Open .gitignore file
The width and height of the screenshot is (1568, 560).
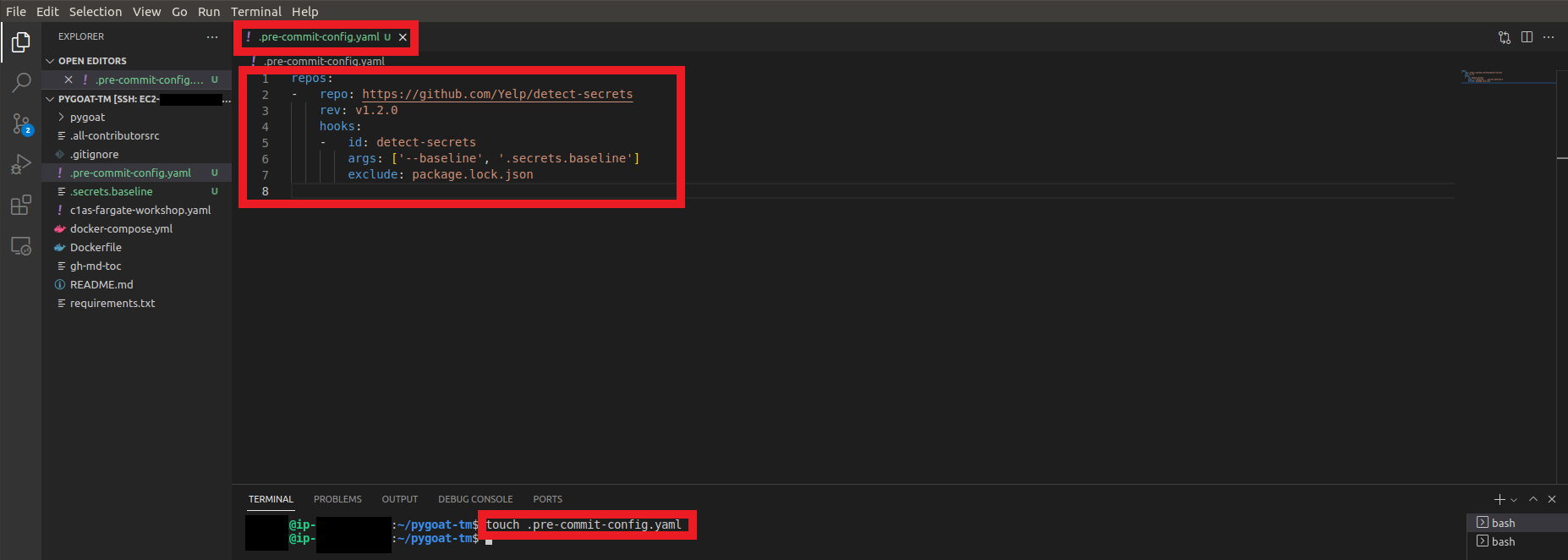click(136, 154)
